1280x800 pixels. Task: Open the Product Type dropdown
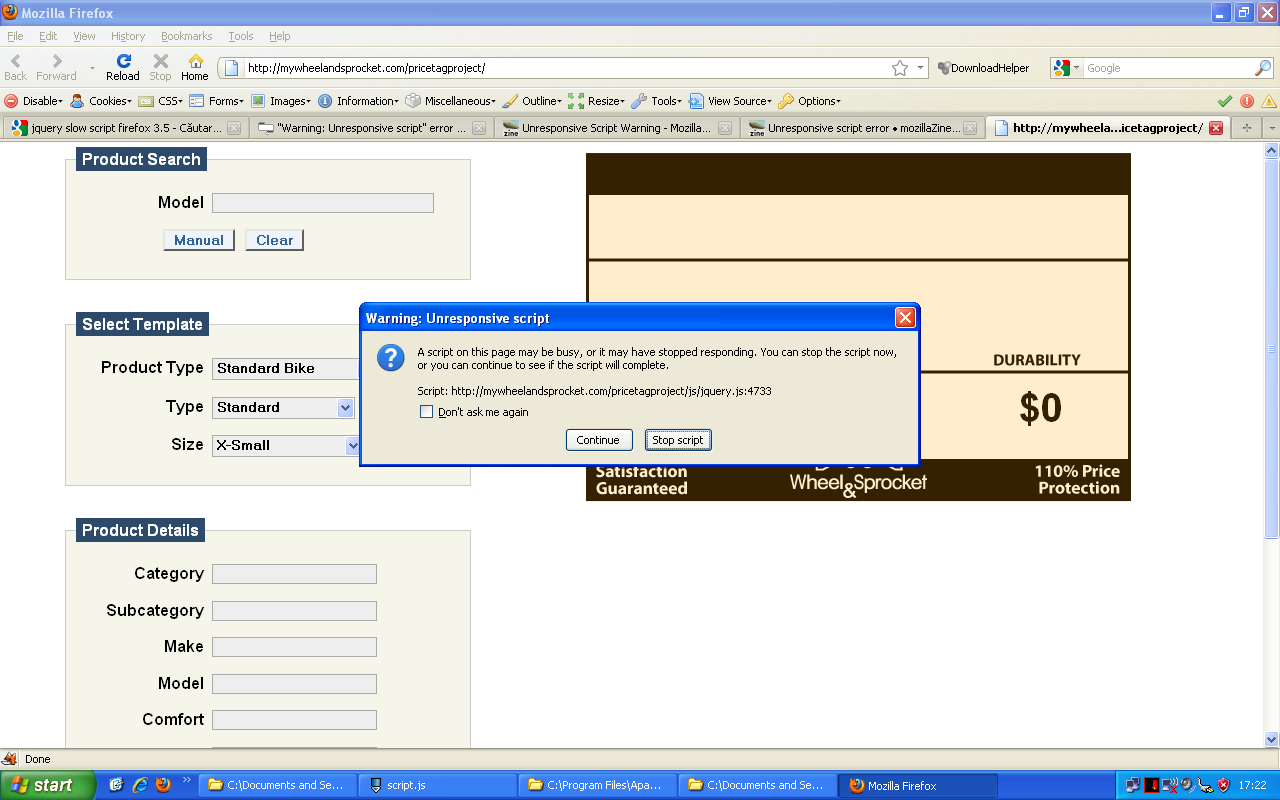pos(286,368)
